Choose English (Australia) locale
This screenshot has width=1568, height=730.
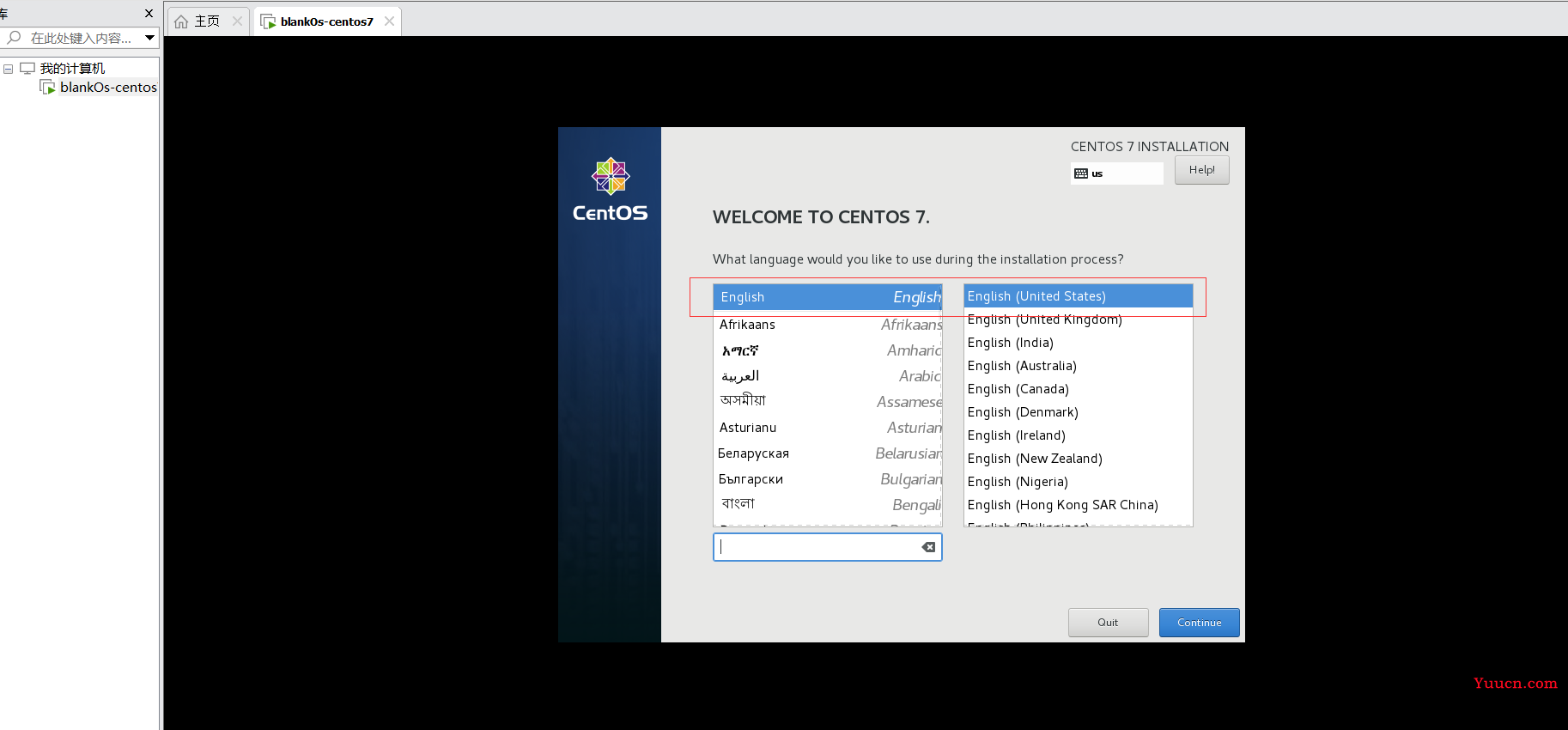(x=1079, y=366)
